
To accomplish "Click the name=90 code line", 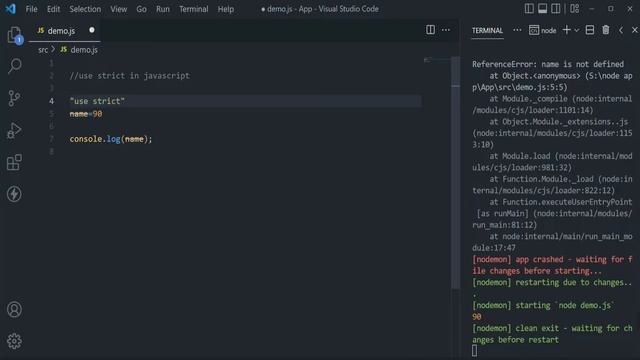I will coord(86,114).
